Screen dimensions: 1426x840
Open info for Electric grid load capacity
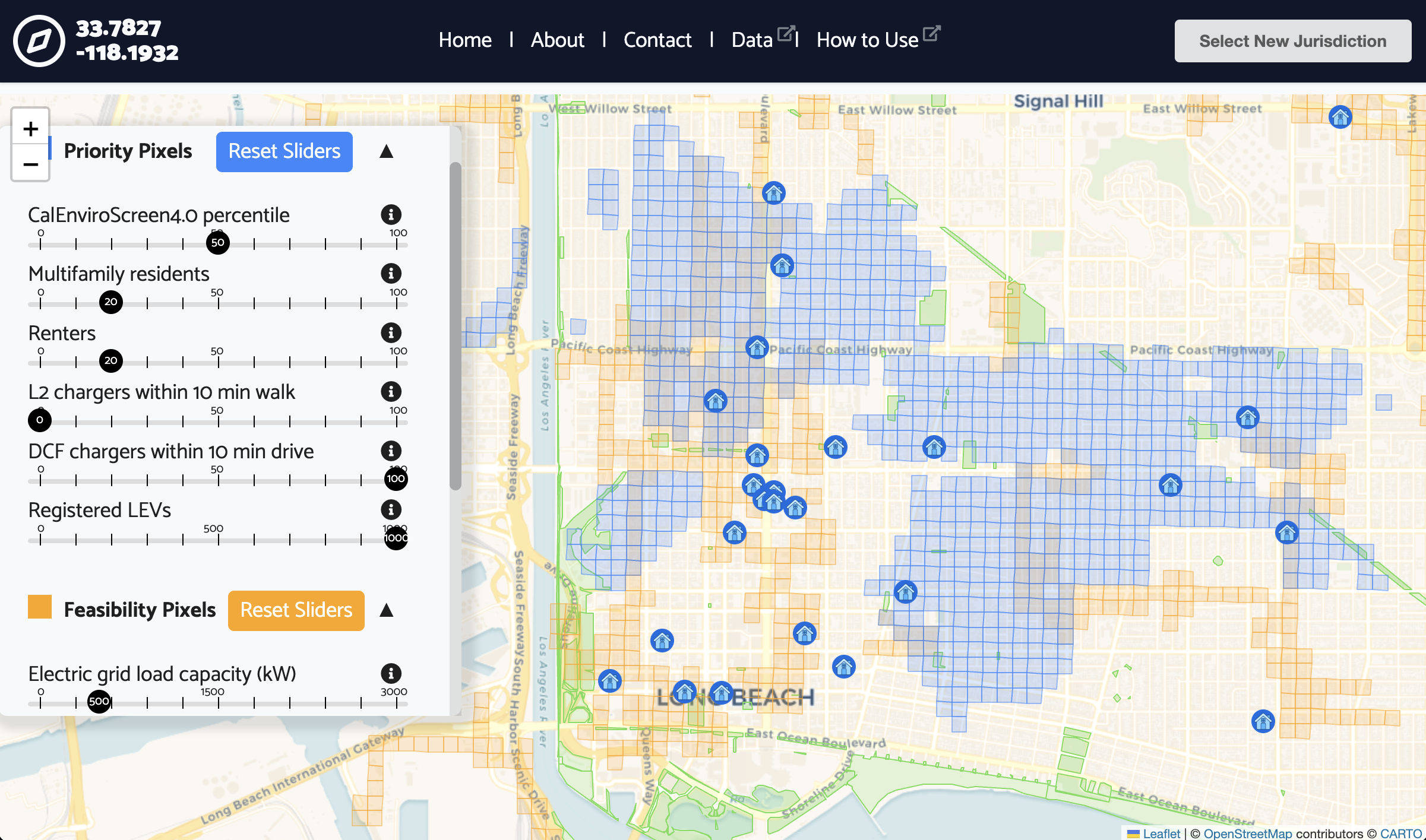(x=391, y=673)
